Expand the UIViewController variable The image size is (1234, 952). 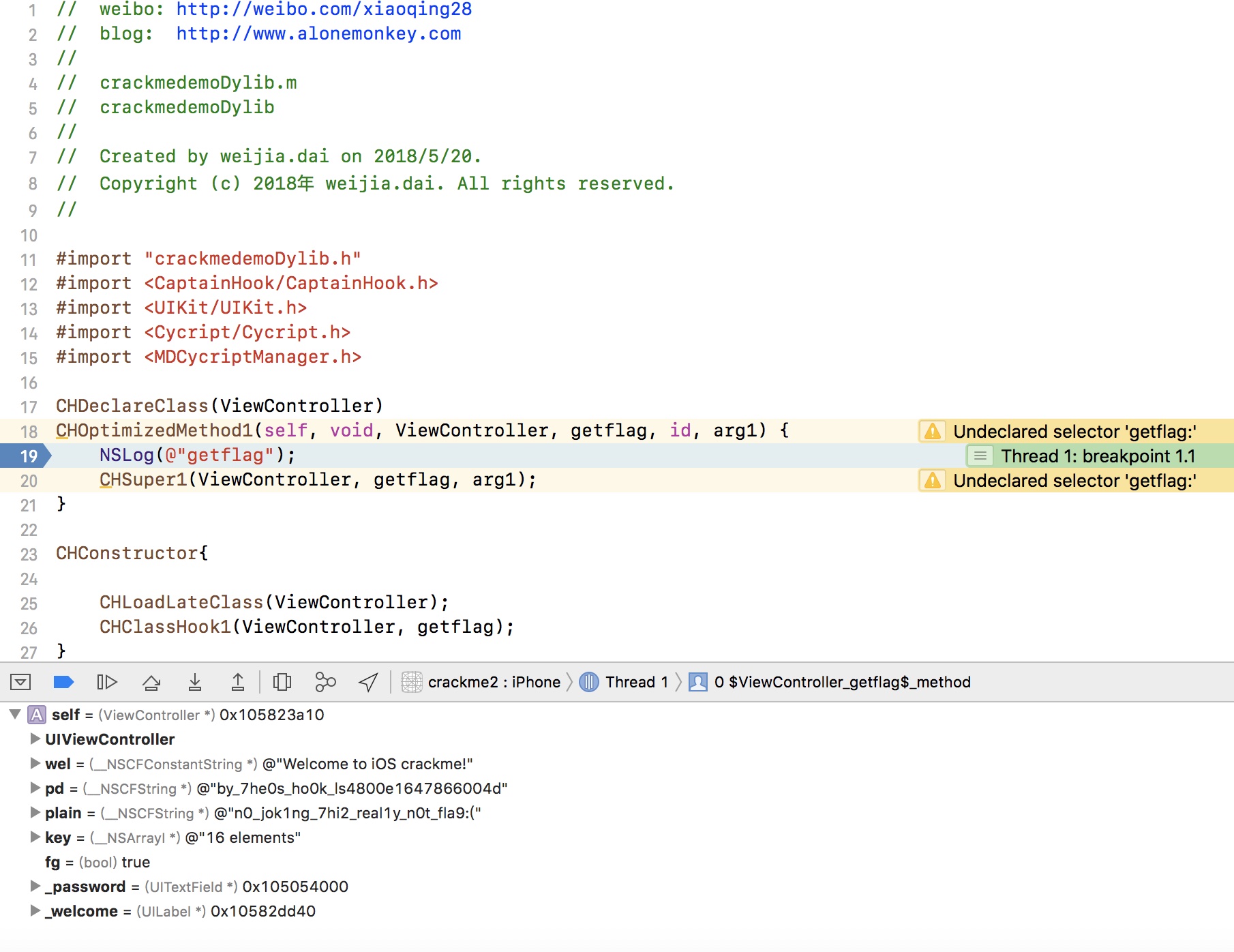click(x=34, y=739)
